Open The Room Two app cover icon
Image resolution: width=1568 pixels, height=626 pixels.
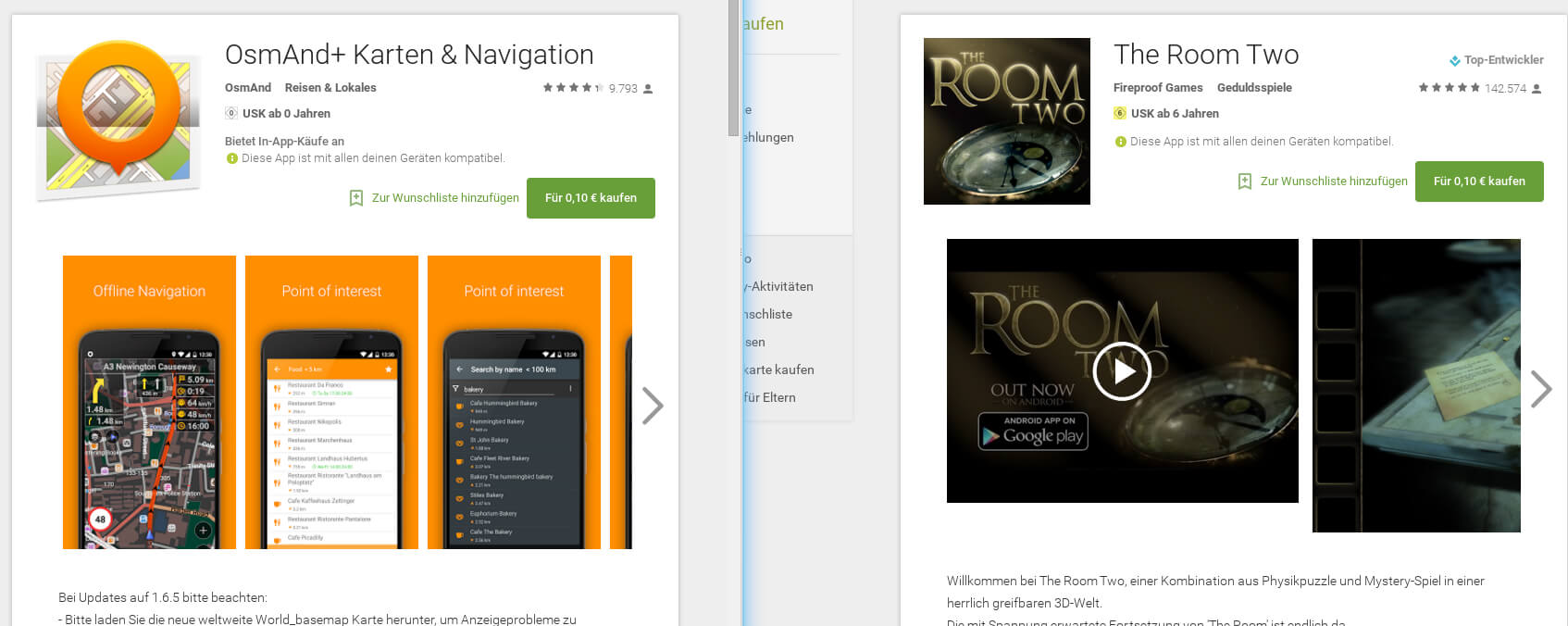[1007, 121]
